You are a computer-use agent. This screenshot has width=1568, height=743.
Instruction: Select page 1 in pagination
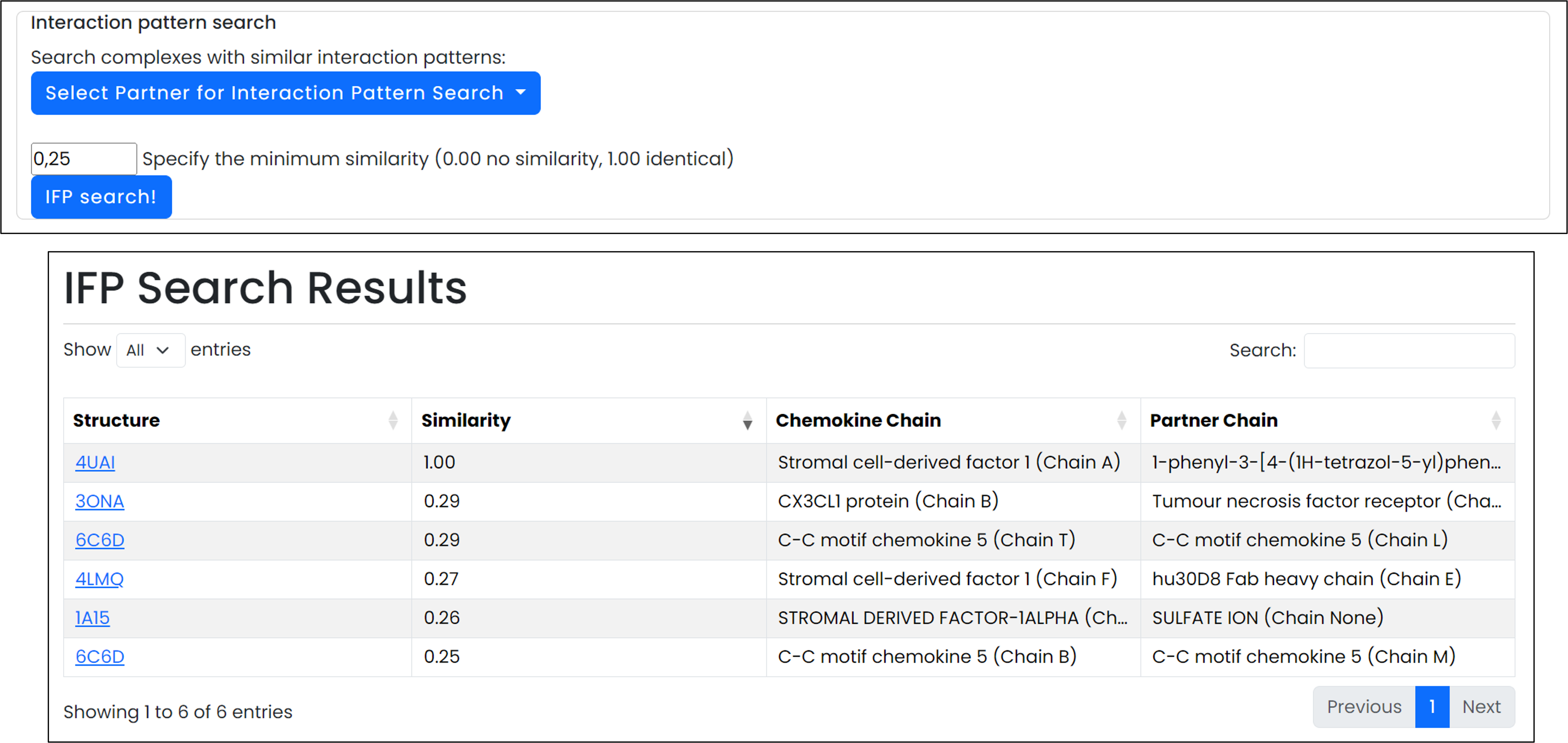tap(1432, 706)
